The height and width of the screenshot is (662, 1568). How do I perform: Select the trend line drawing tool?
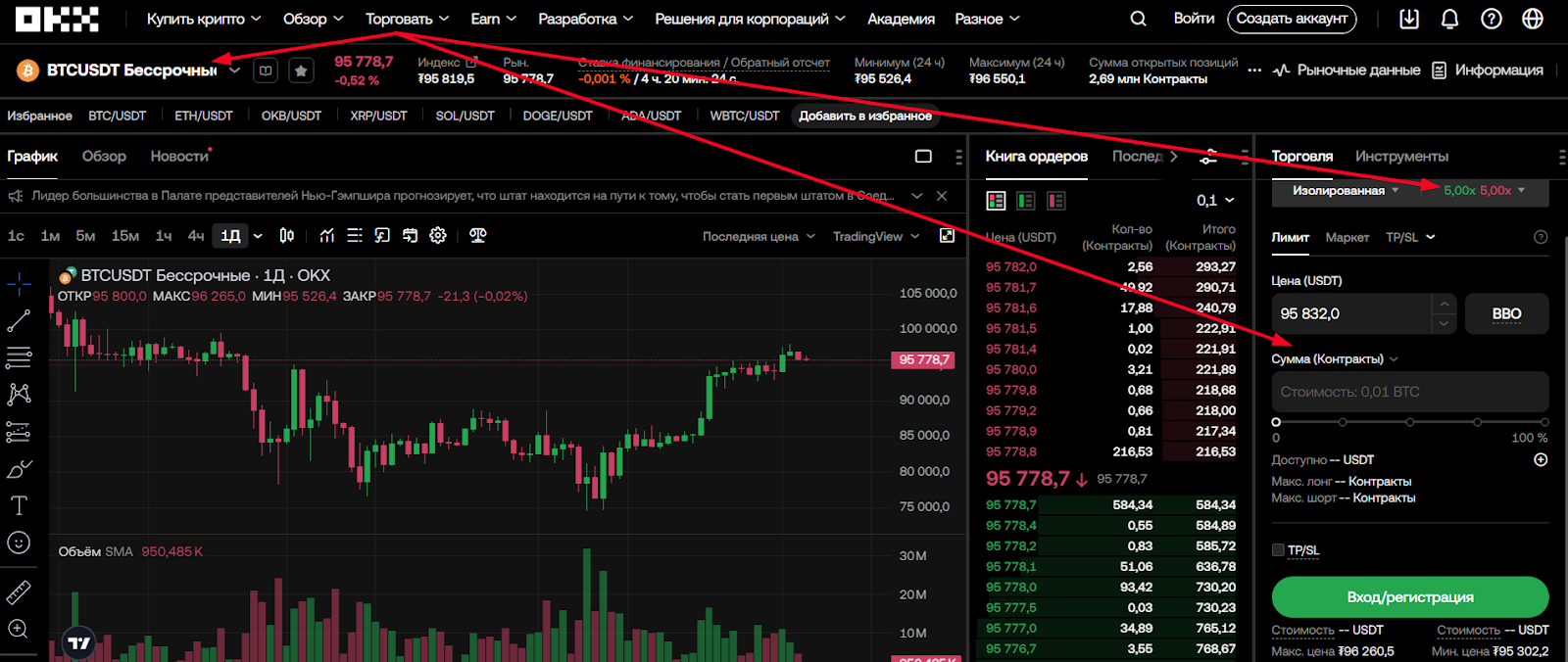[19, 321]
